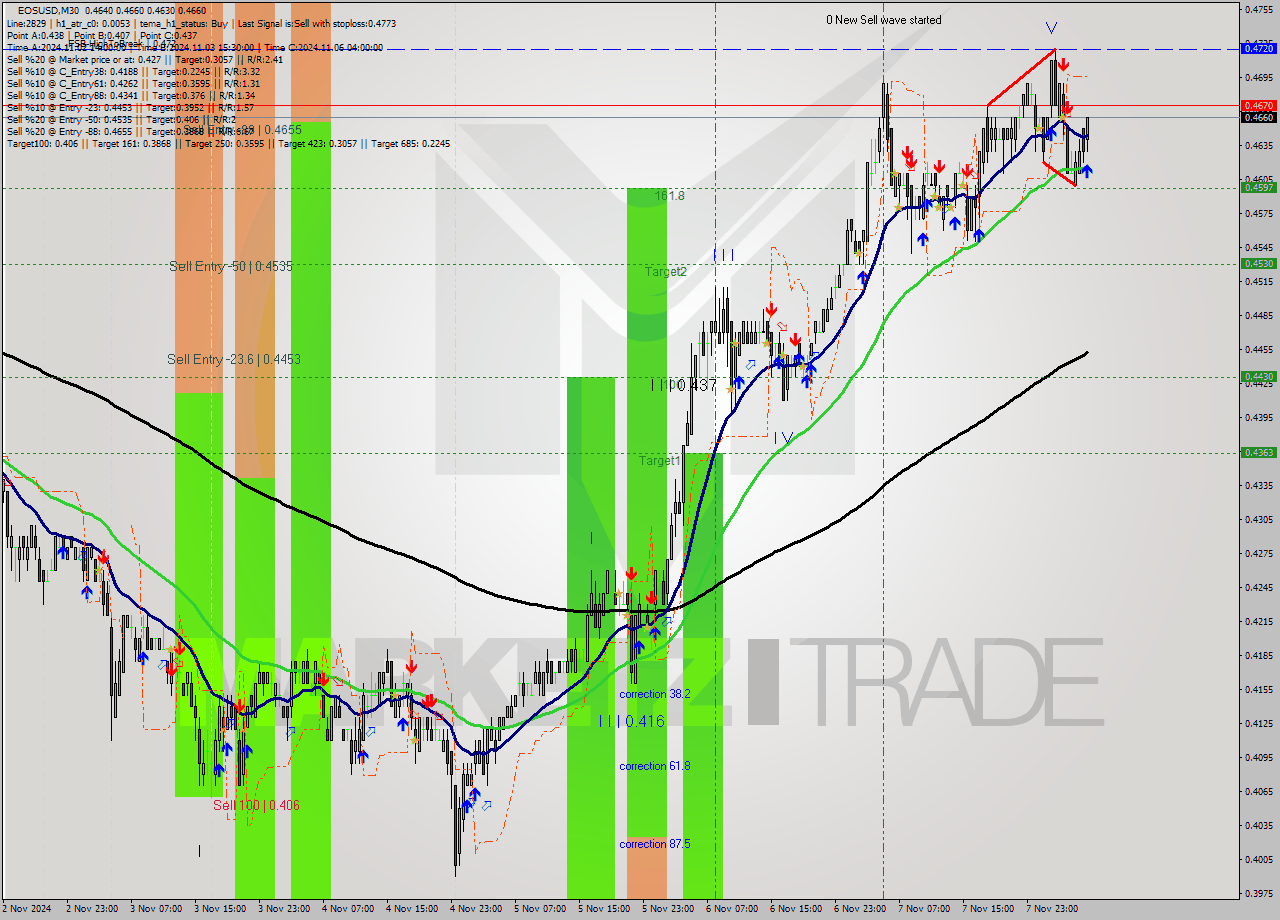Click the '2 Nov 2024' date on the time axis
Screen dimensions: 1280x920
pos(29,909)
